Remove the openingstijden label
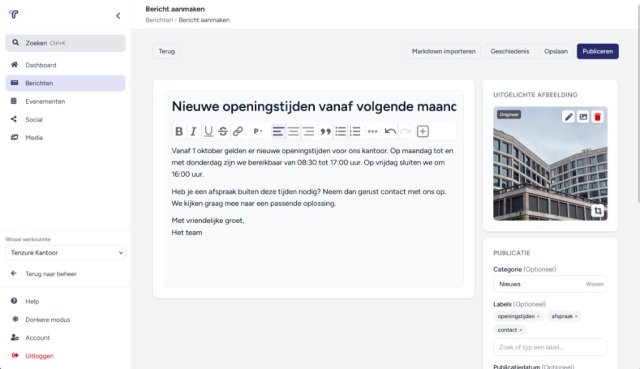Image resolution: width=640 pixels, height=369 pixels. pos(538,317)
